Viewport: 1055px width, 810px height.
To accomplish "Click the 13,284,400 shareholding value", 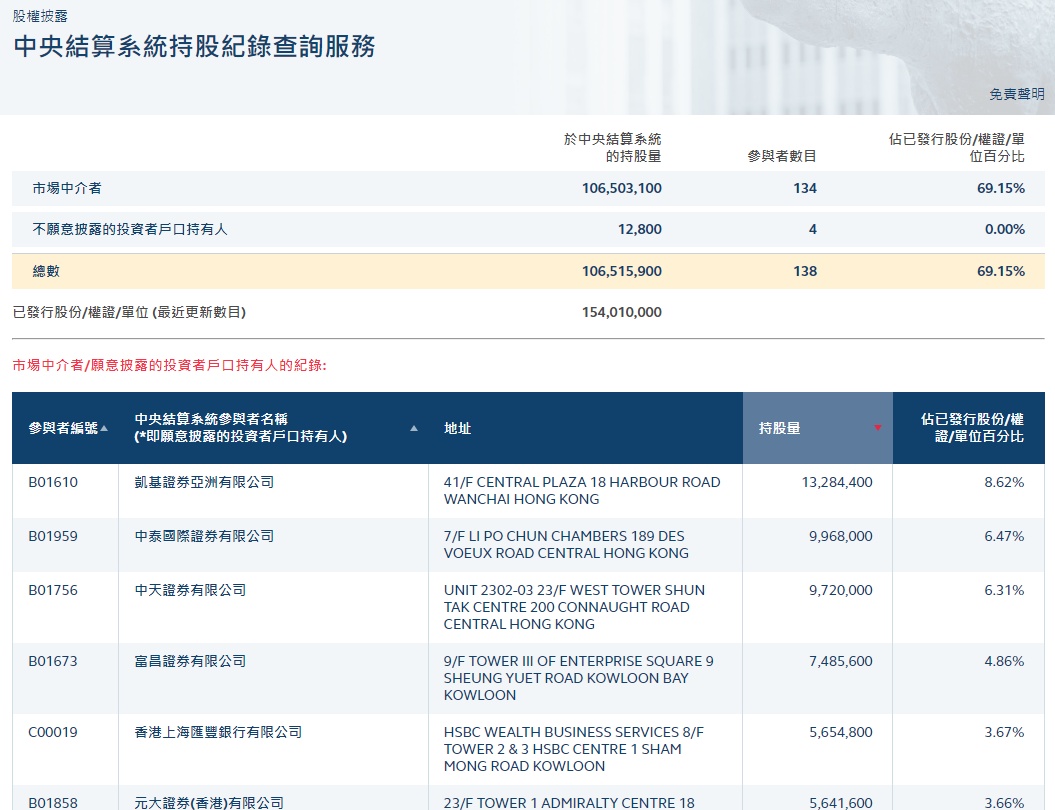I will tap(837, 482).
